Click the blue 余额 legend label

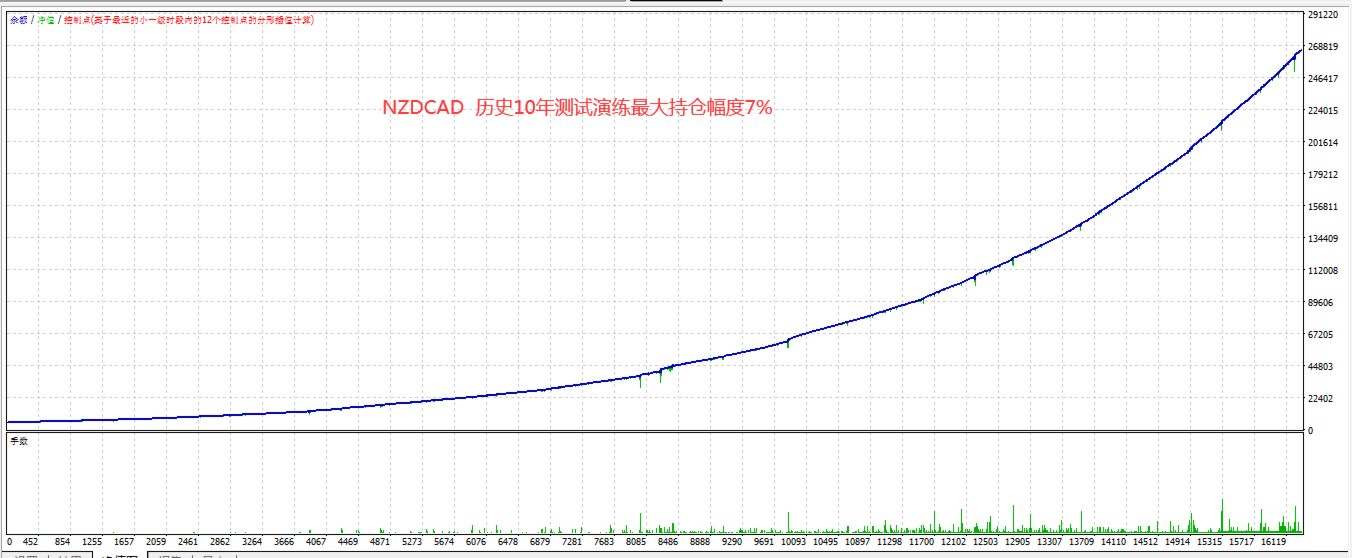point(18,20)
